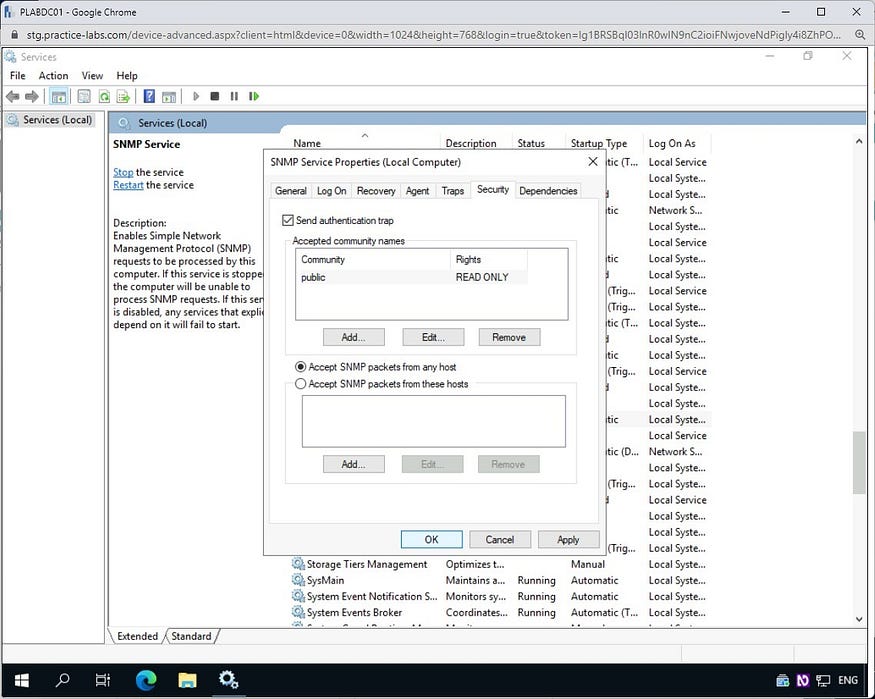875x699 pixels.
Task: Open File Explorer from taskbar
Action: pyautogui.click(x=188, y=680)
